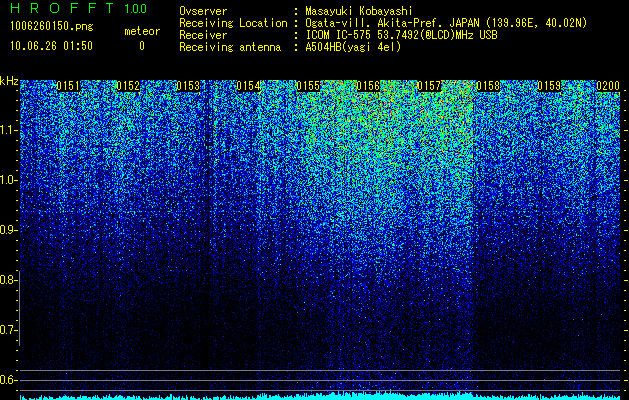Click the observer name Masayuki Kobayashi
Screen dimensions: 629x400
359,11
